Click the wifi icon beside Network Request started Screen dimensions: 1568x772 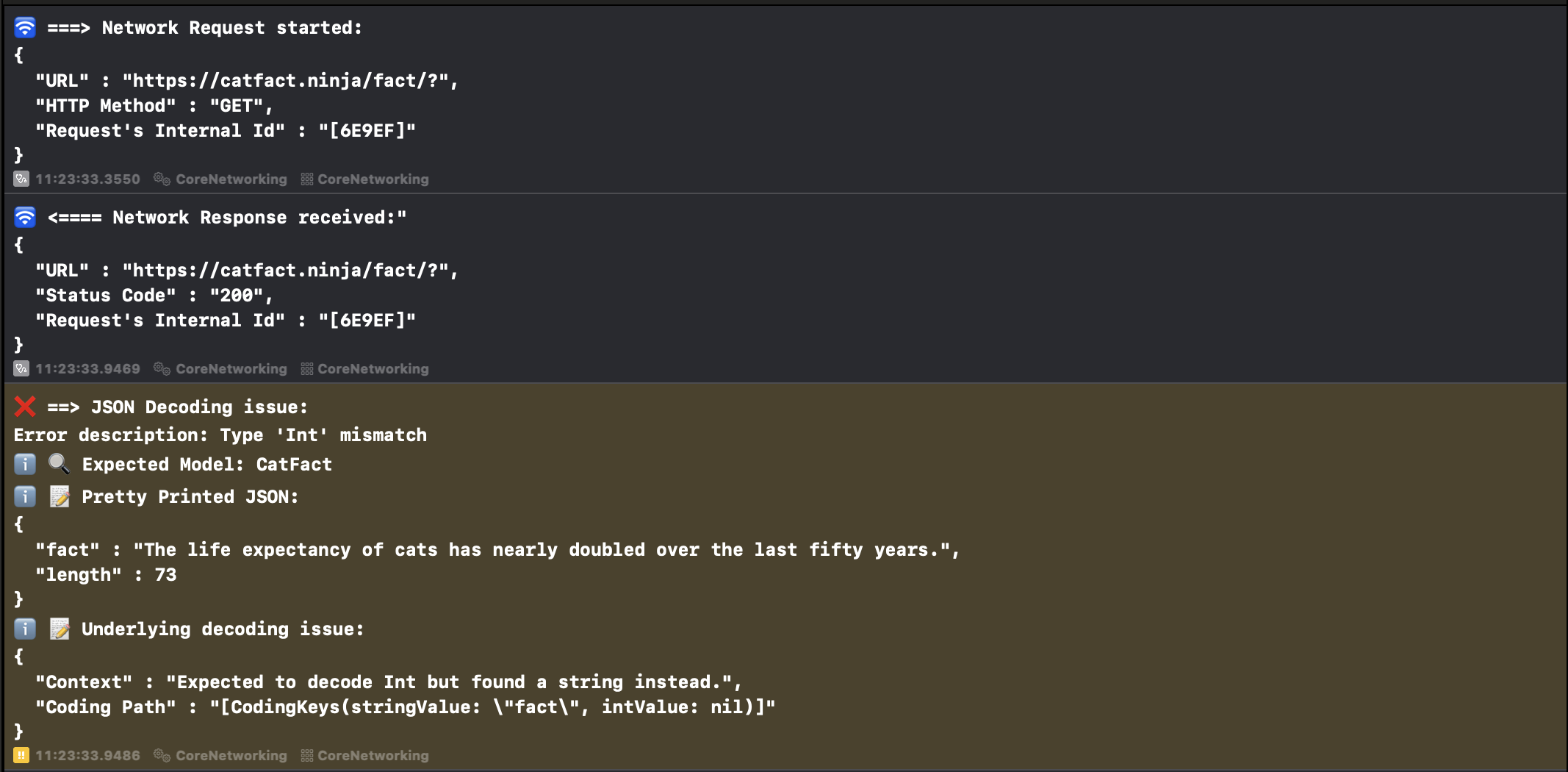click(25, 28)
